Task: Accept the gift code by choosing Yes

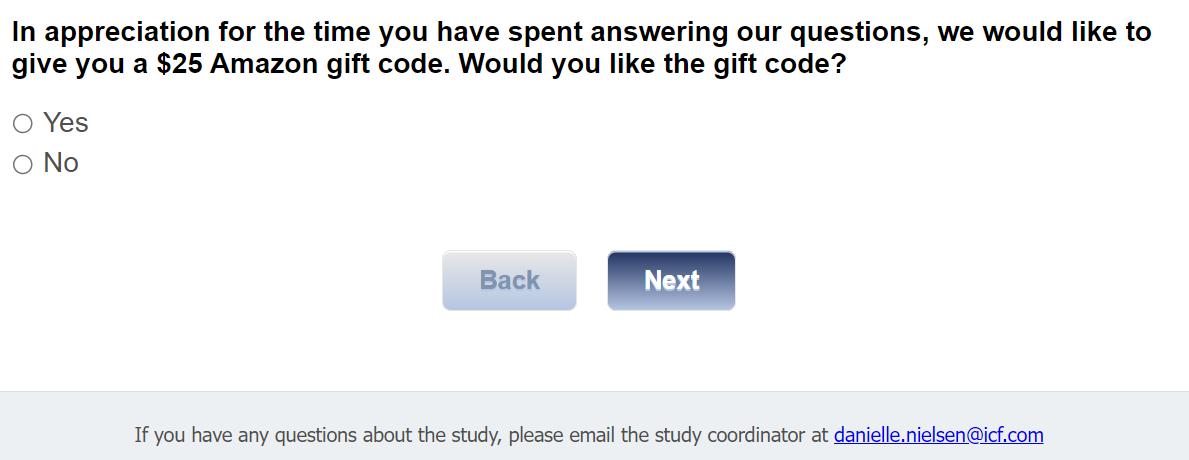Action: tap(22, 124)
